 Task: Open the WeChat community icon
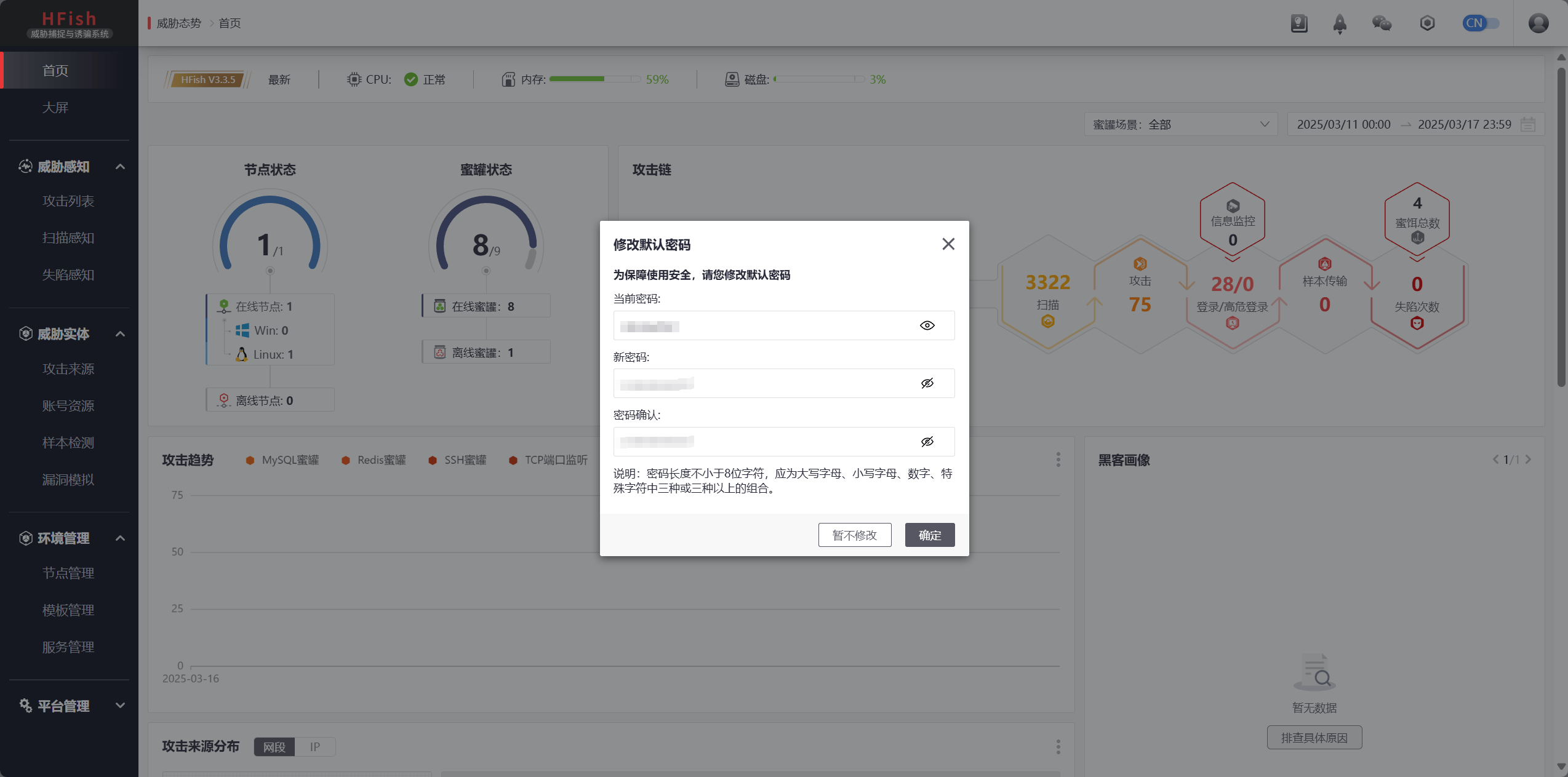click(x=1382, y=23)
